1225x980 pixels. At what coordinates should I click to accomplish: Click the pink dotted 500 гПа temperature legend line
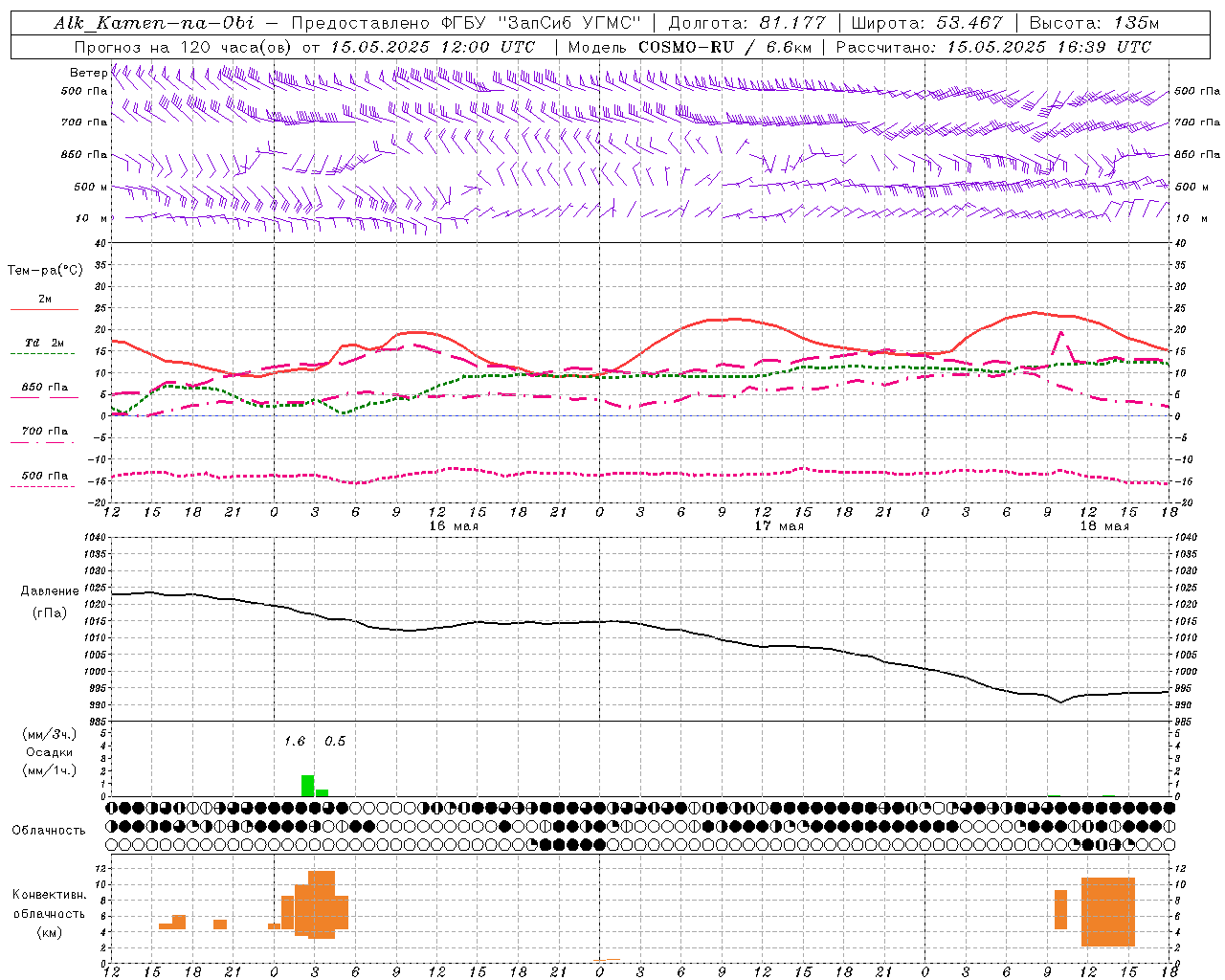coord(42,486)
